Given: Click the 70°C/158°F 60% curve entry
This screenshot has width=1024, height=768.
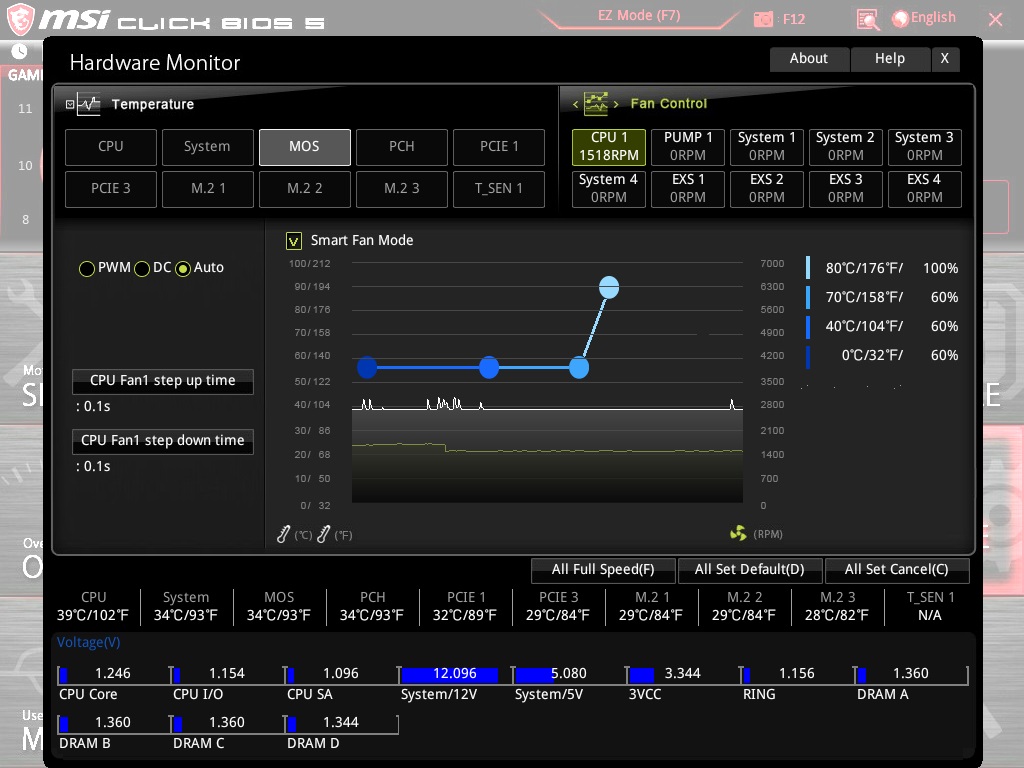Looking at the screenshot, I should pos(883,297).
